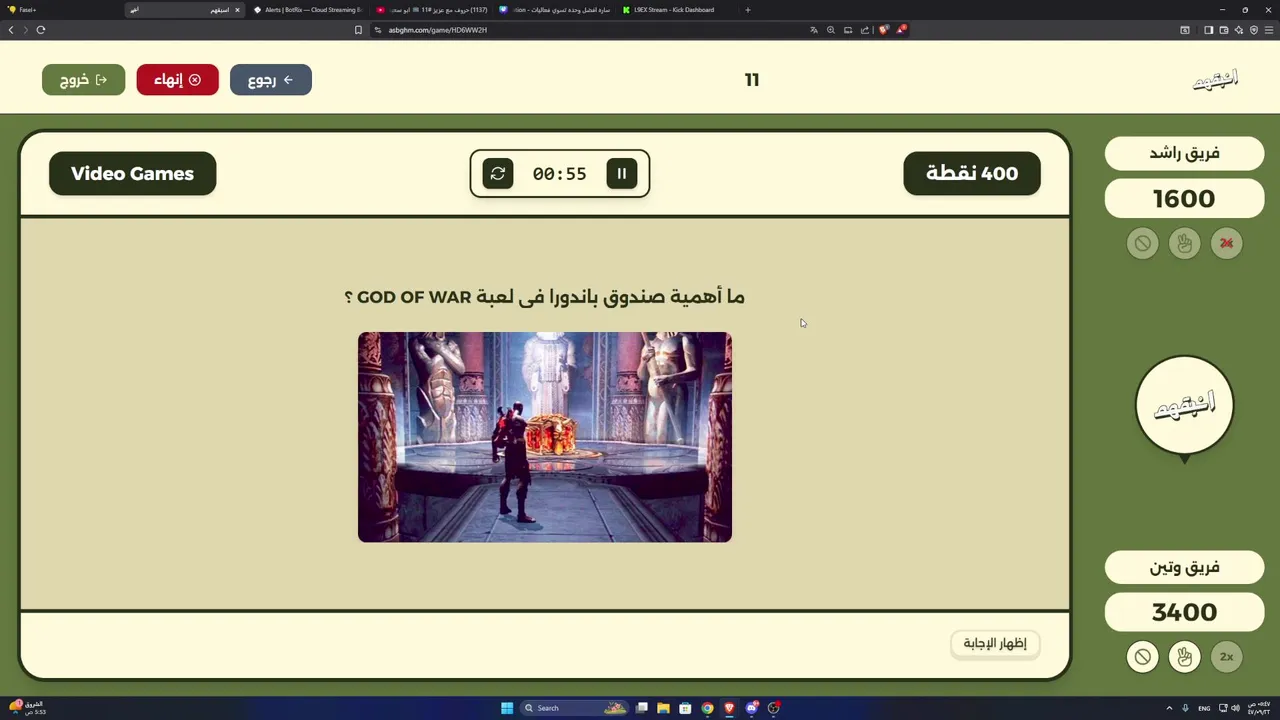This screenshot has height=720, width=1280.
Task: Pause the question countdown timer
Action: 621,173
